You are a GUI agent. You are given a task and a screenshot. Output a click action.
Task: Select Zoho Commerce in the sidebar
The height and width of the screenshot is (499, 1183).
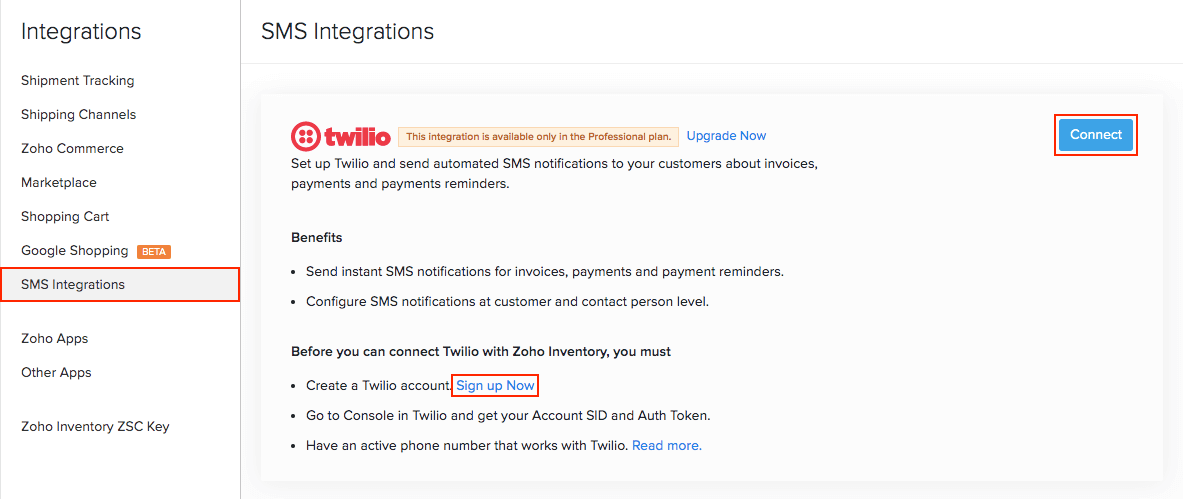click(x=73, y=149)
